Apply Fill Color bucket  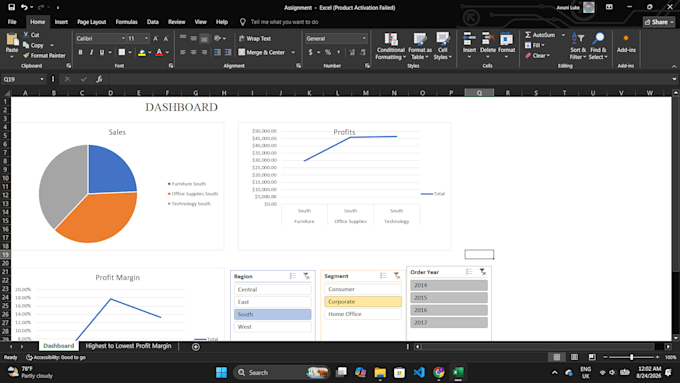coord(142,52)
